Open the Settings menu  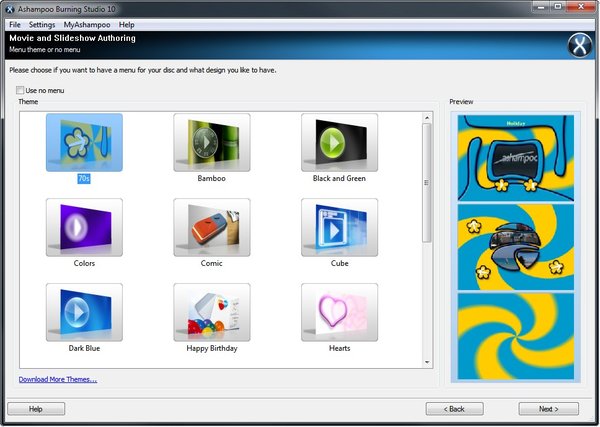42,24
